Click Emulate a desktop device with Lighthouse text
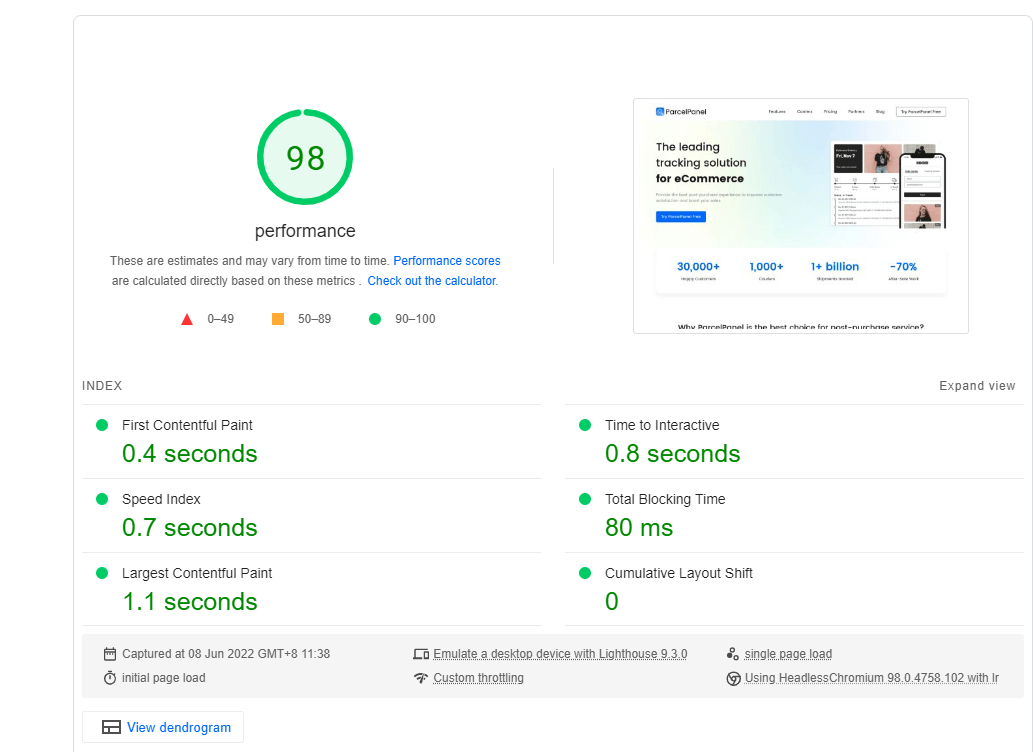This screenshot has width=1033, height=752. tap(560, 654)
